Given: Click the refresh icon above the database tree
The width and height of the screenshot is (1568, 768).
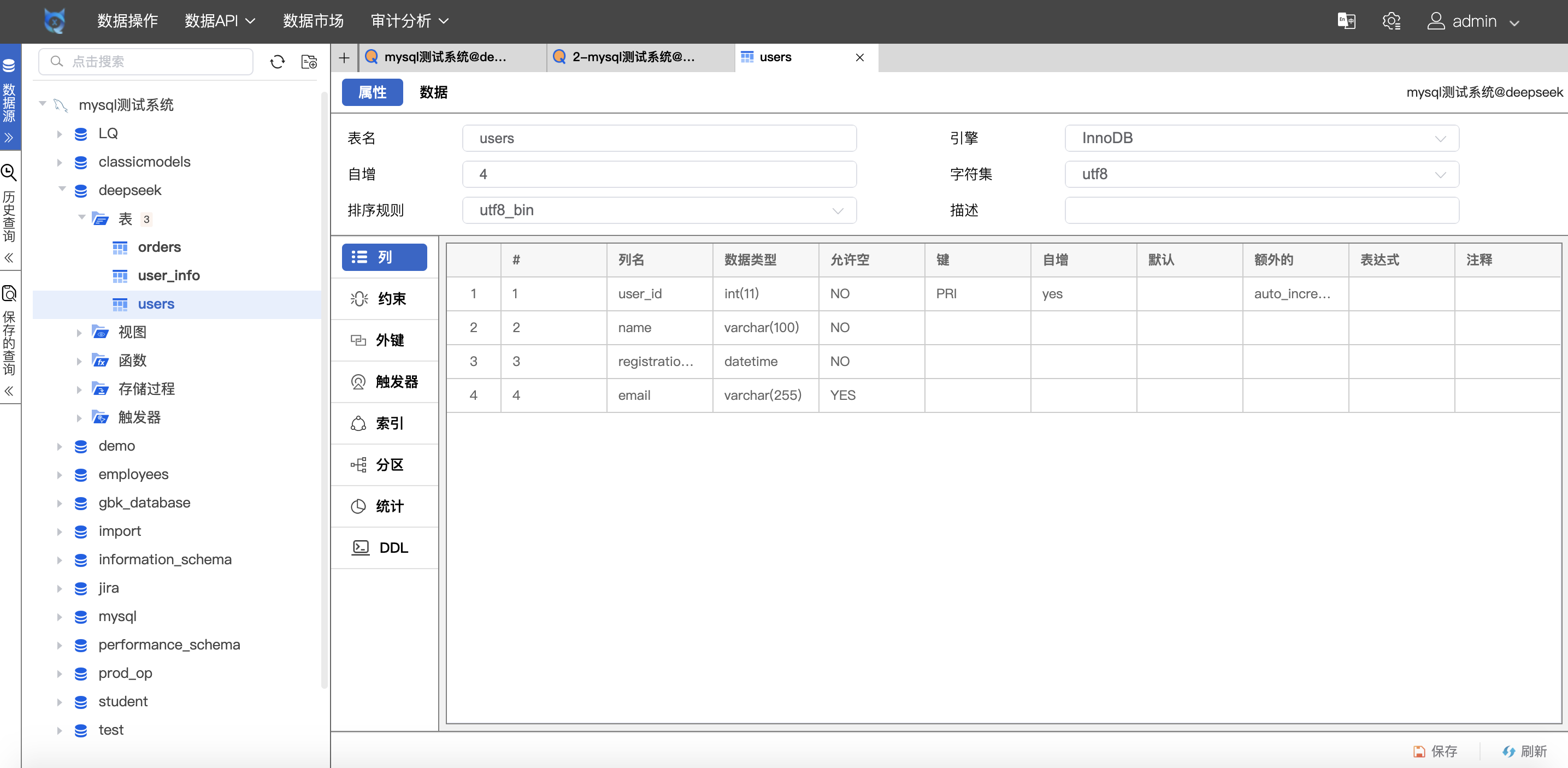Looking at the screenshot, I should click(x=278, y=62).
